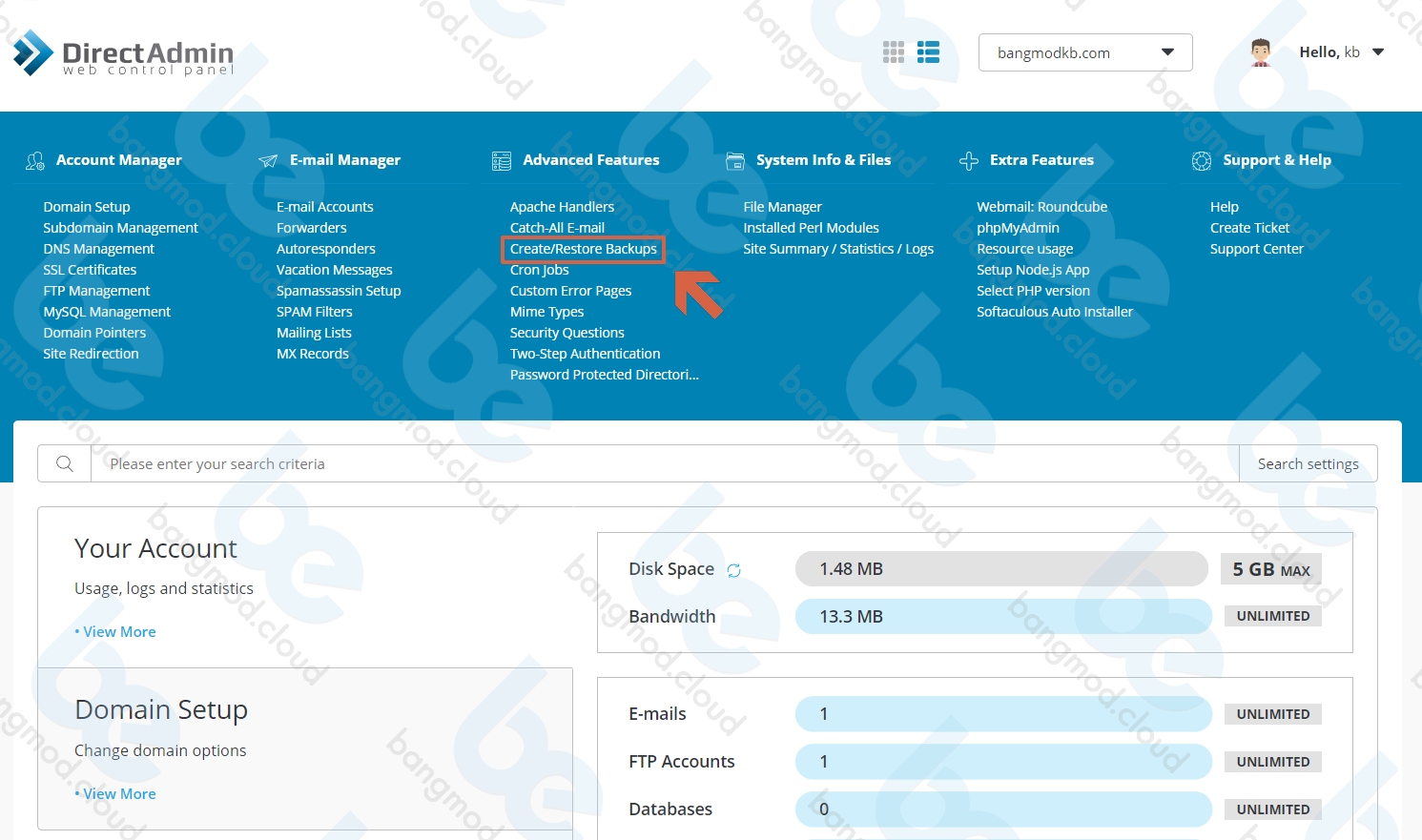This screenshot has width=1422, height=840.
Task: Click the DirectAdmin logo
Action: 124,54
